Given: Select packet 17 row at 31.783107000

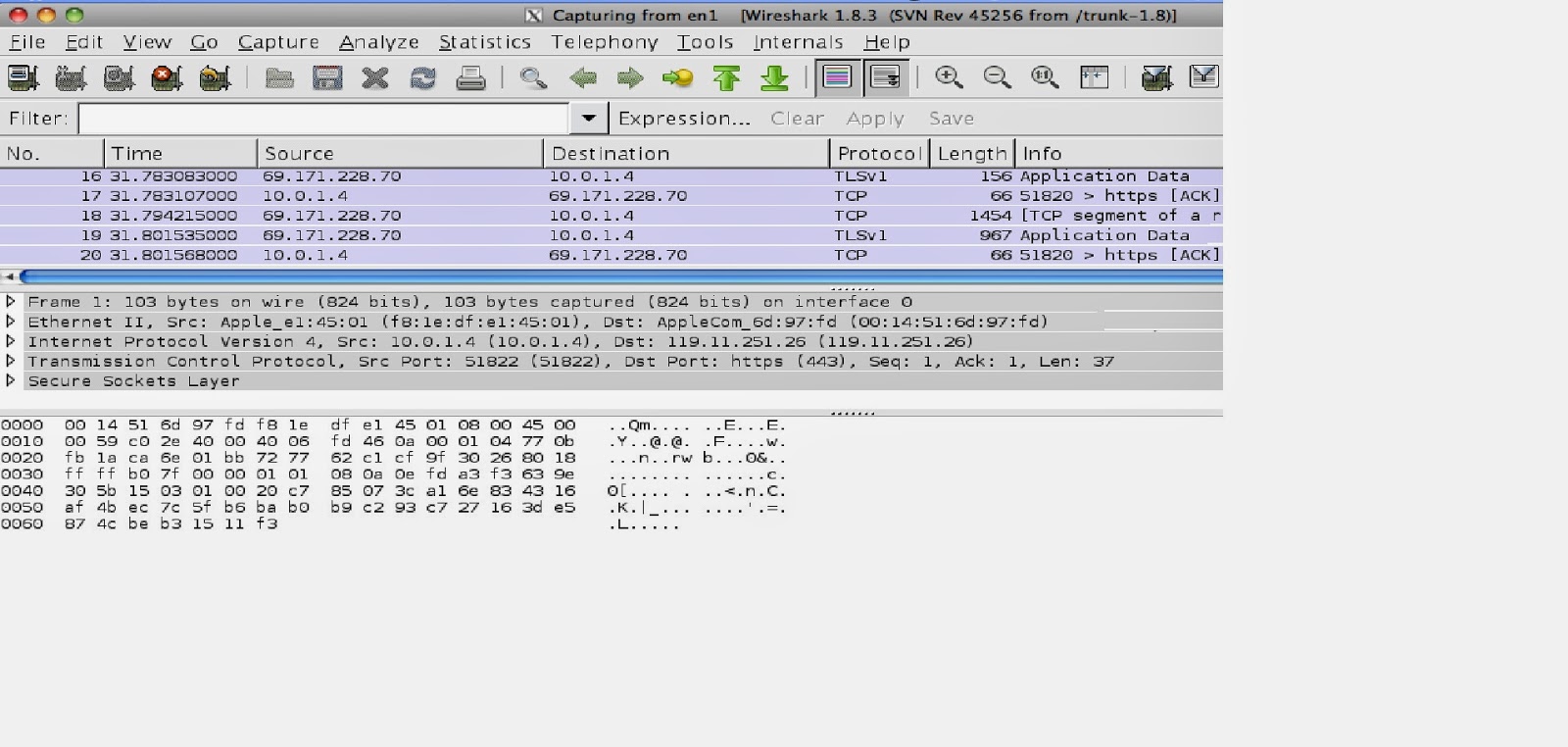Looking at the screenshot, I should [612, 196].
